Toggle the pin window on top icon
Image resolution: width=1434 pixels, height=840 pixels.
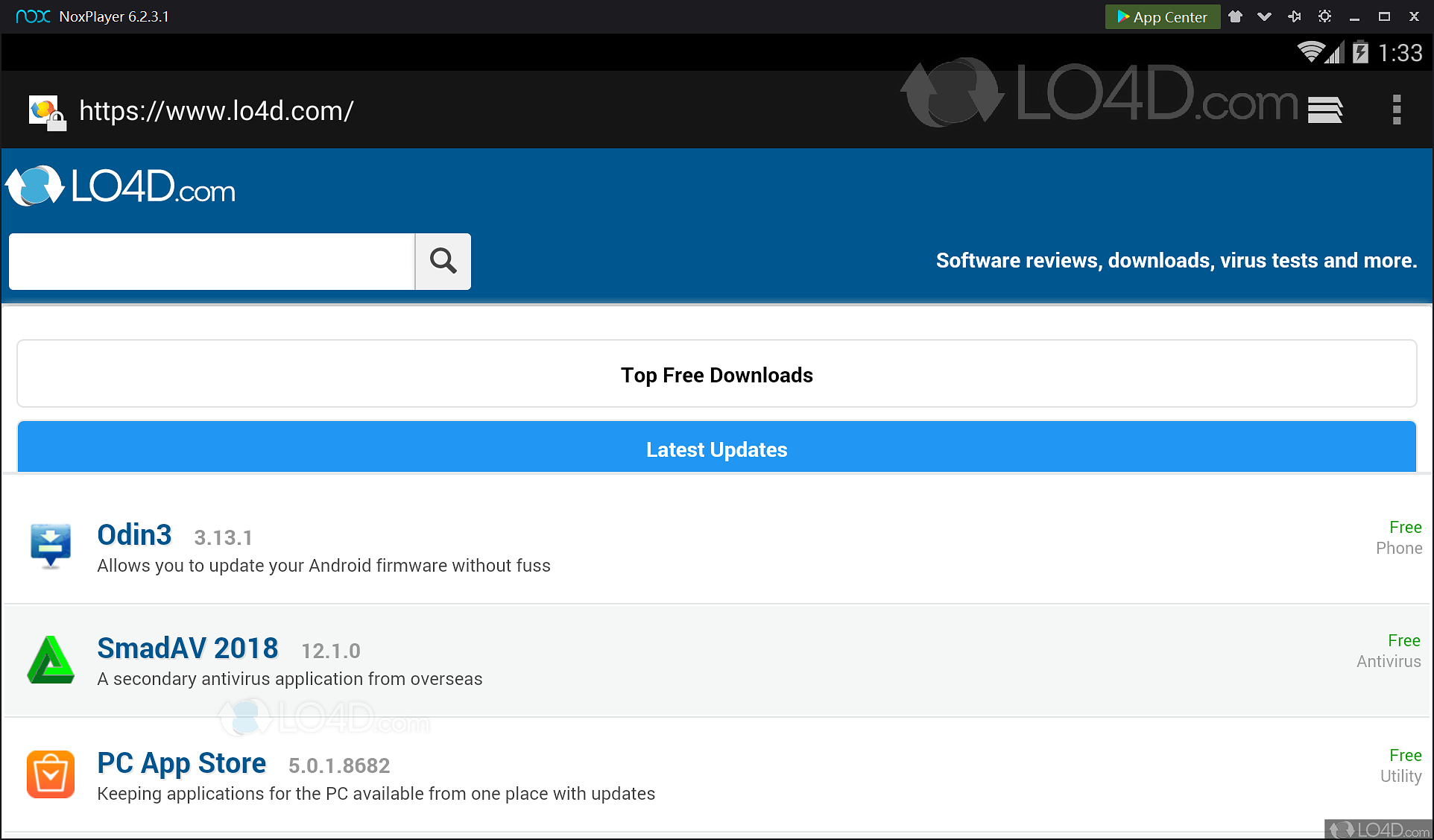pyautogui.click(x=1295, y=16)
